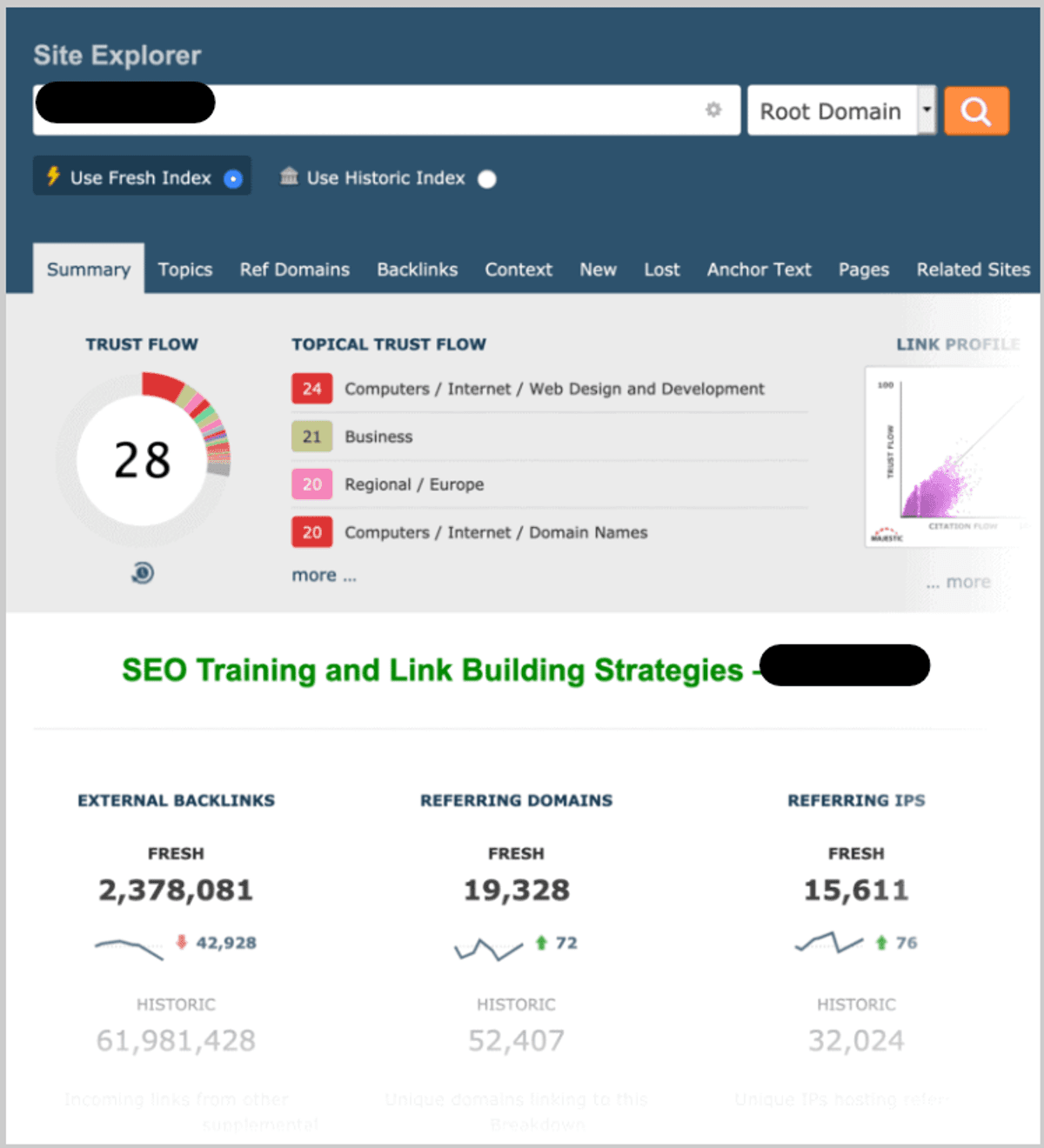This screenshot has width=1044, height=1148.
Task: Switch to the New tab
Action: [x=599, y=269]
